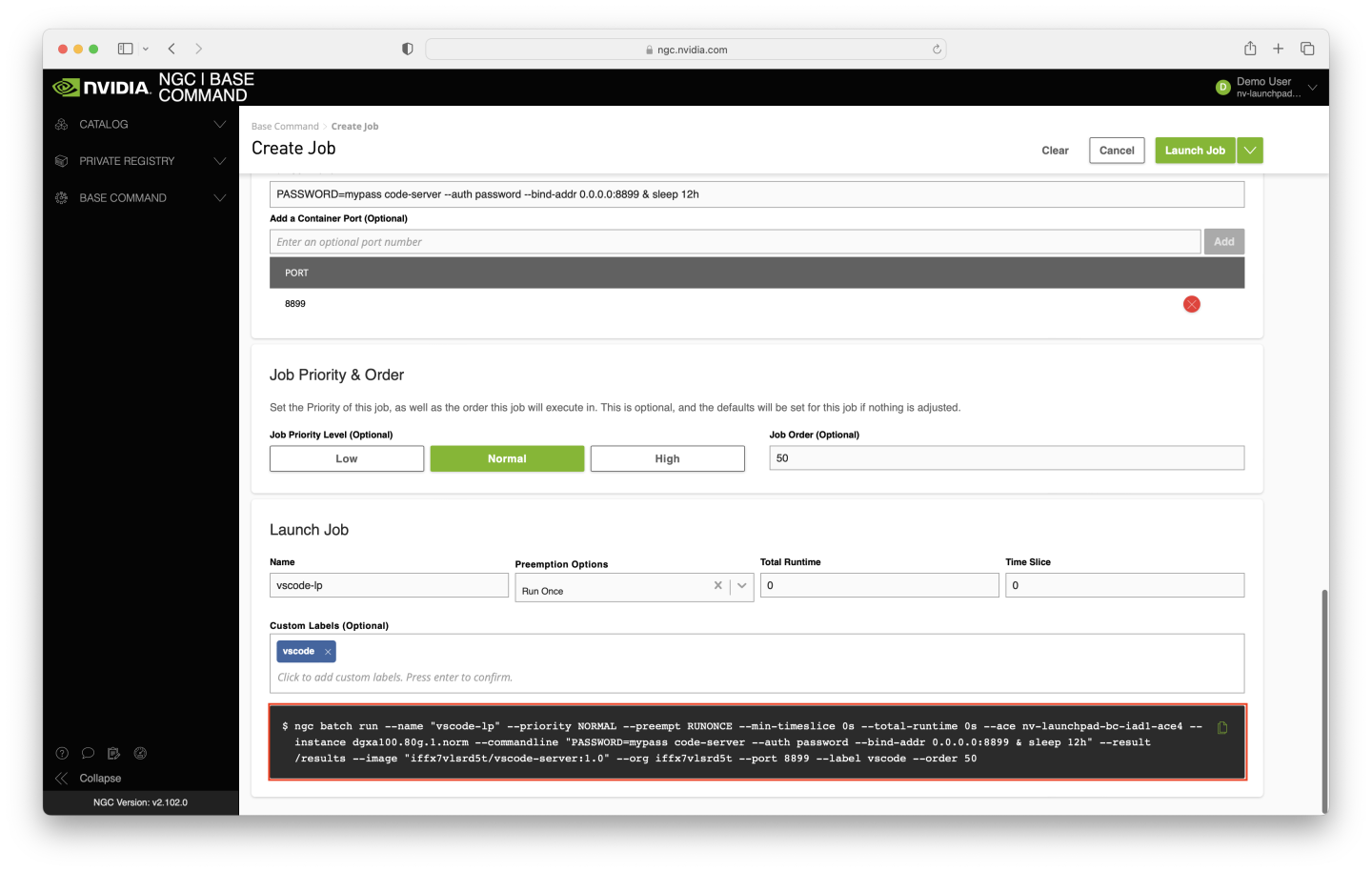
Task: Open the gauge dashboard icon in sidebar
Action: coord(140,753)
